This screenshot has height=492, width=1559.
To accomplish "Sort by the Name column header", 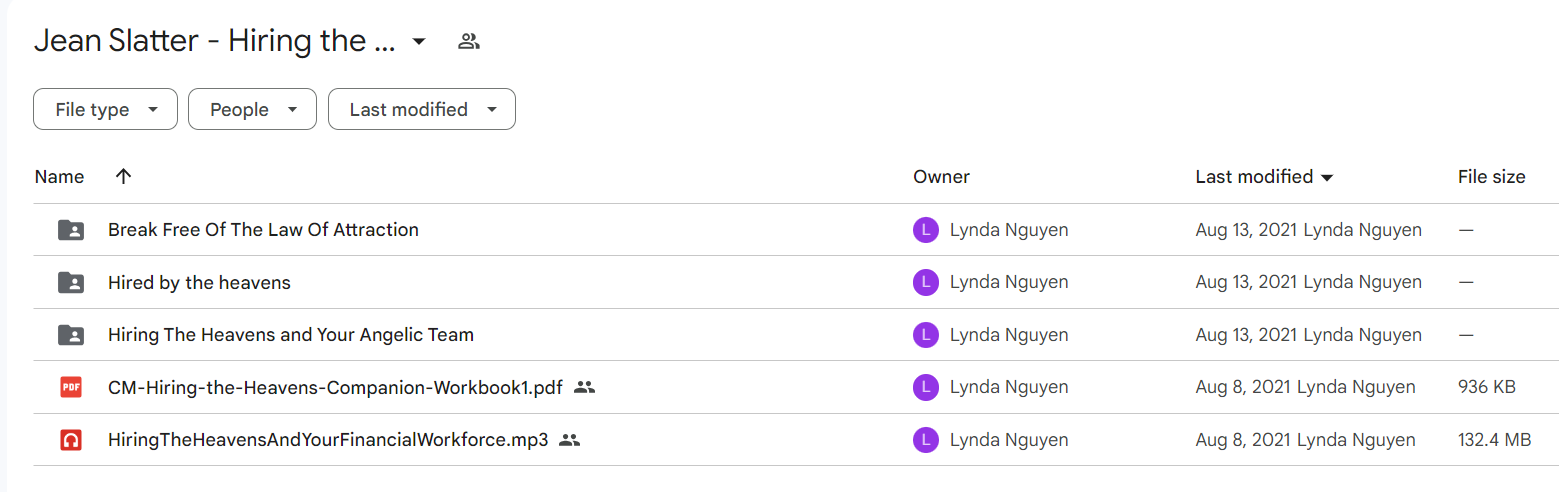I will 59,177.
